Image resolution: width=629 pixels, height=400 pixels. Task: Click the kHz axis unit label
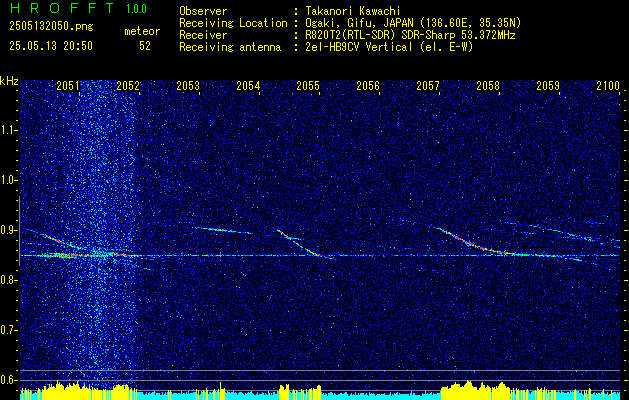(9, 82)
